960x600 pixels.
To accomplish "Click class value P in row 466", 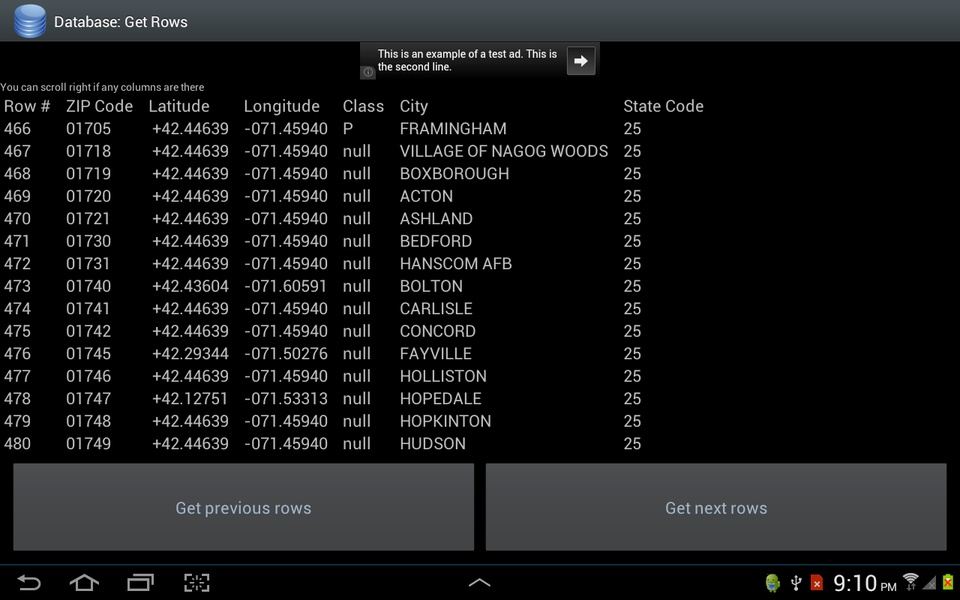I will [348, 129].
